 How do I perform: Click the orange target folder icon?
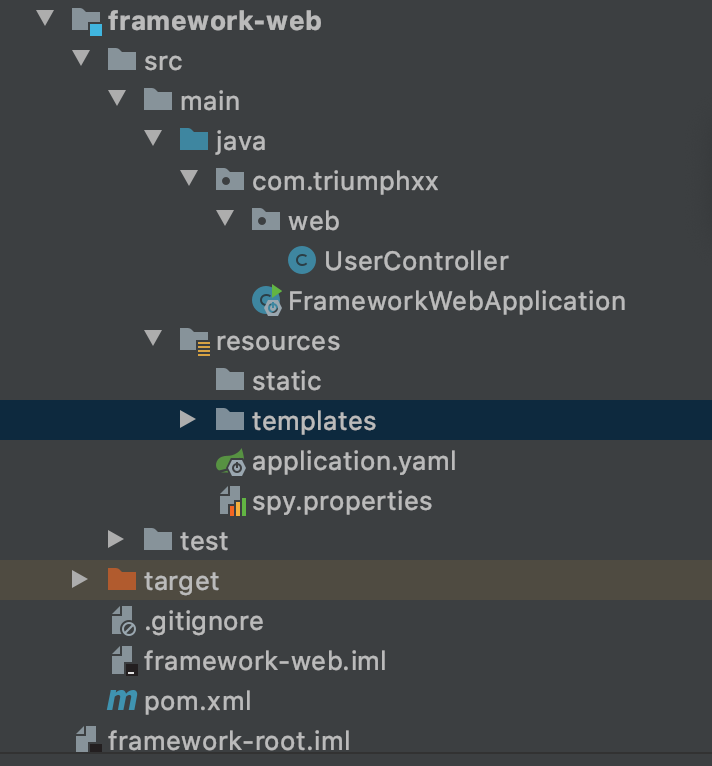coord(122,580)
